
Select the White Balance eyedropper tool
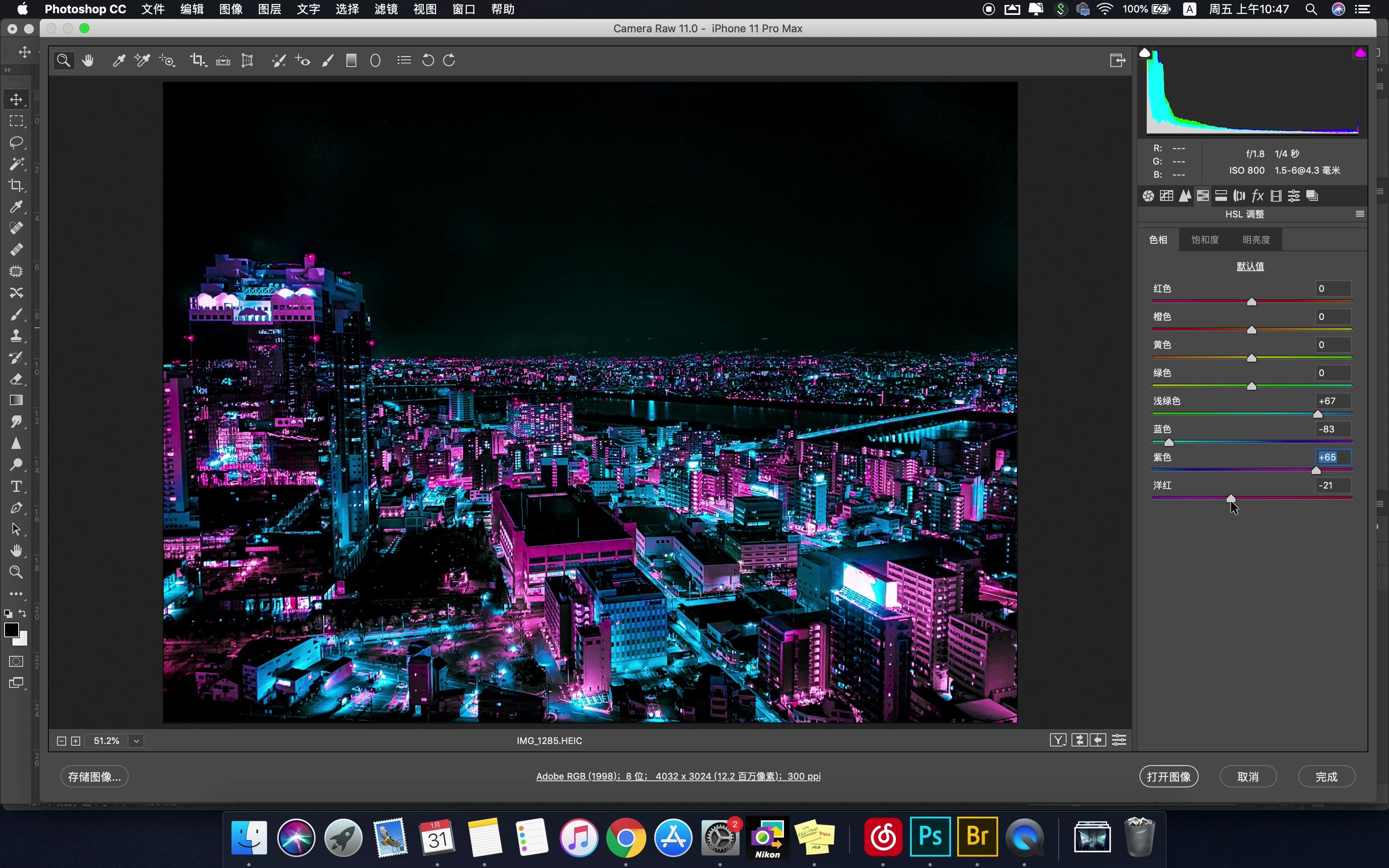(x=119, y=60)
